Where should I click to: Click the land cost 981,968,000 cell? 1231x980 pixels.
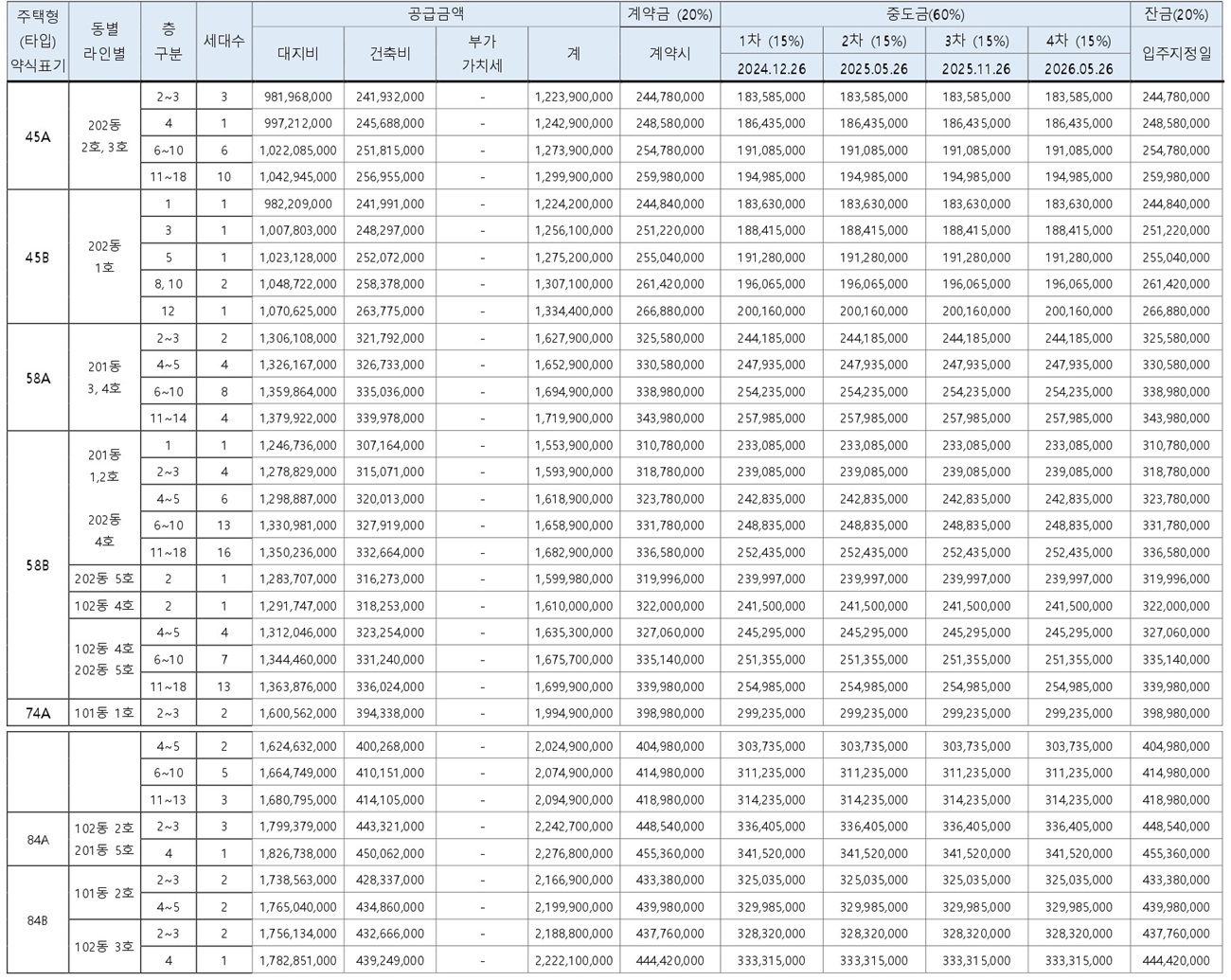point(297,97)
